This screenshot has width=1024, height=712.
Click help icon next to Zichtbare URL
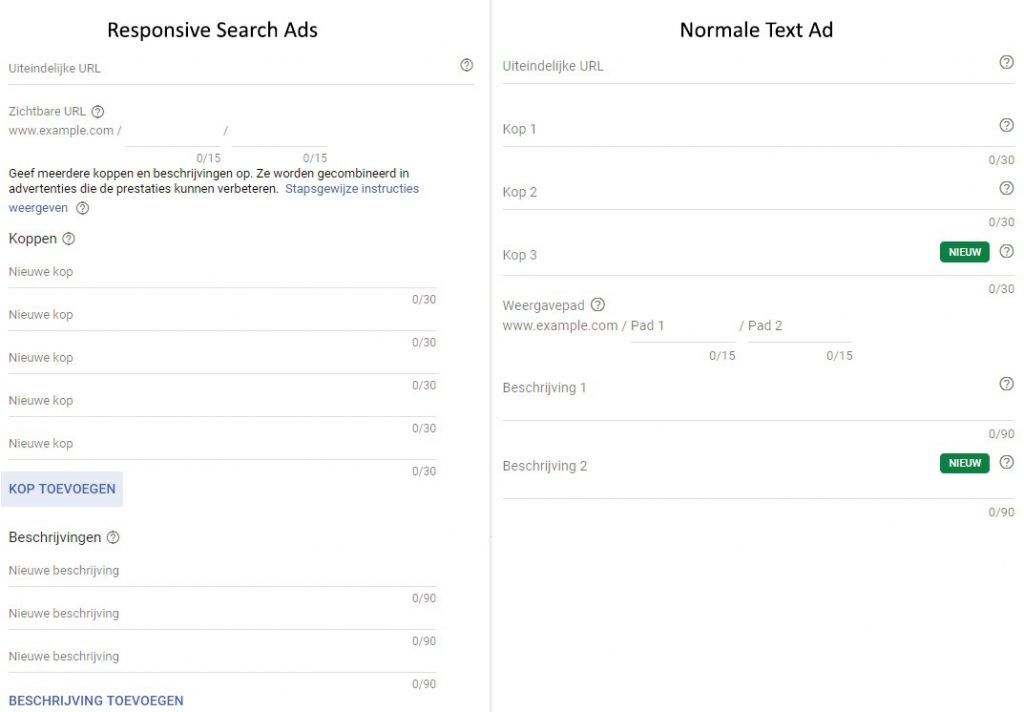coord(98,112)
